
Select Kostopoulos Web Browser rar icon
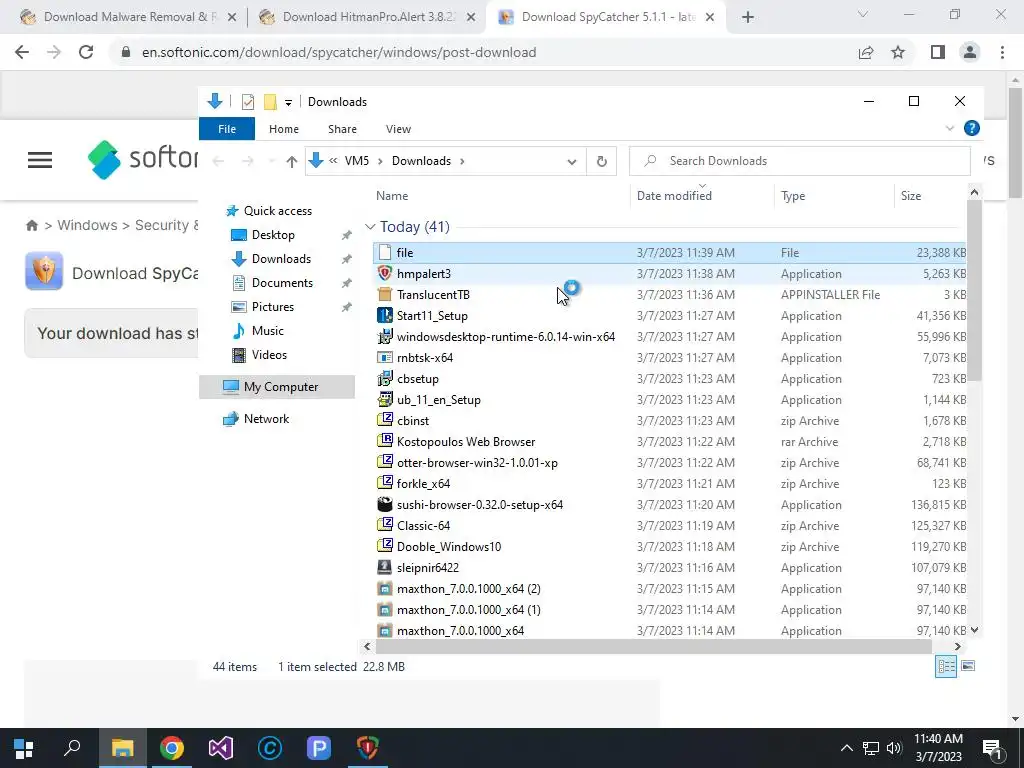point(385,441)
